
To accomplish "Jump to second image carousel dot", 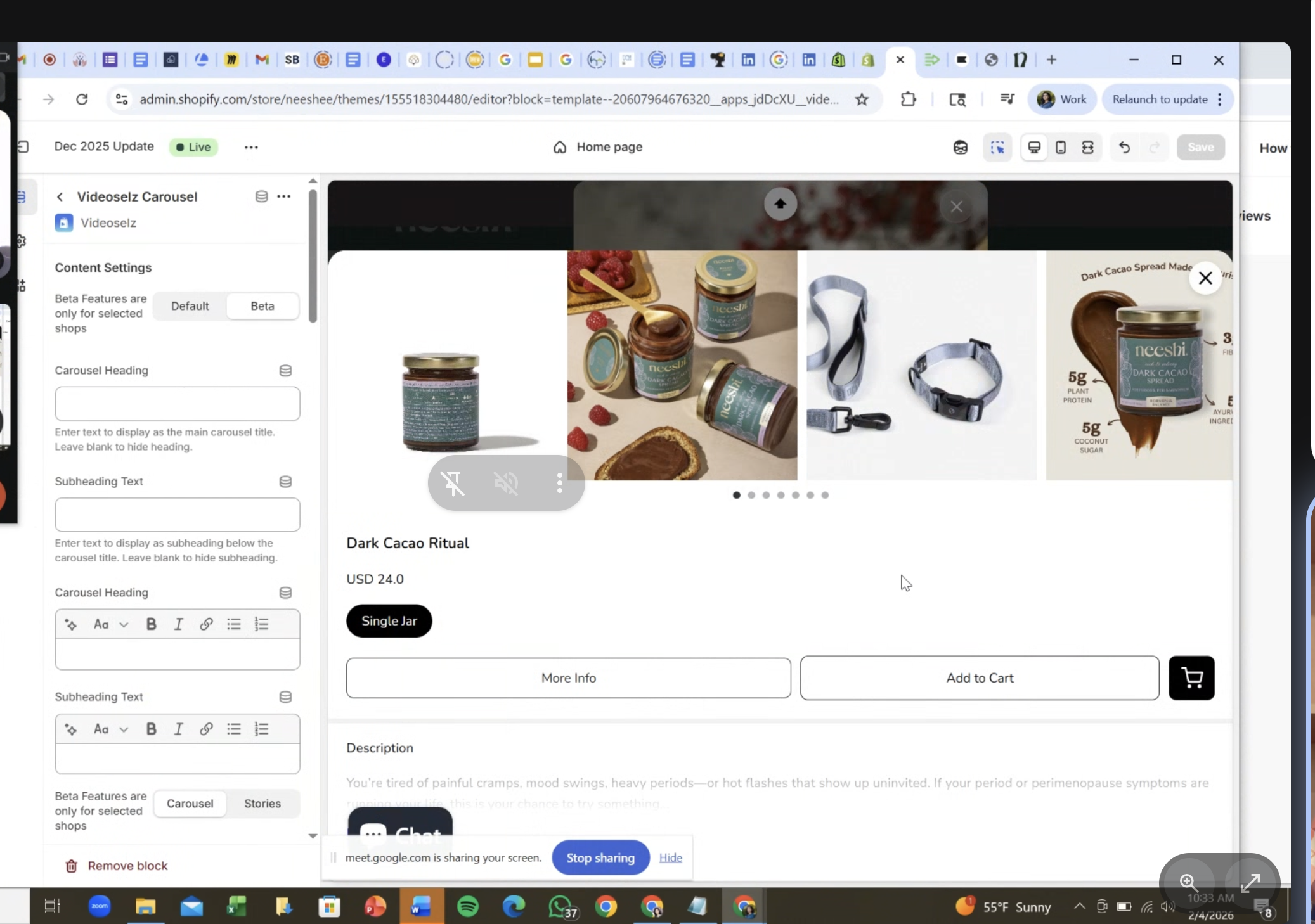I will [751, 495].
